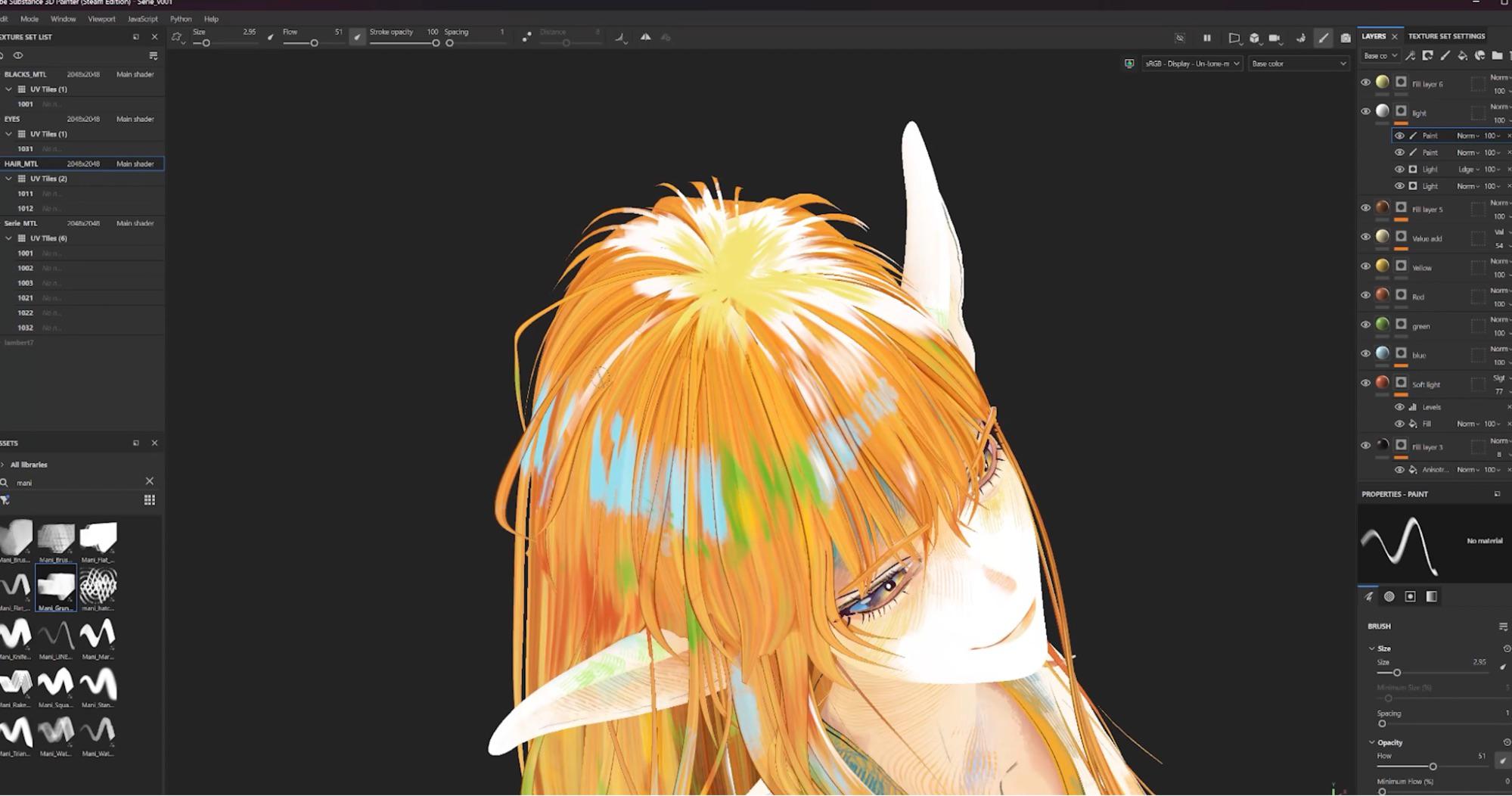Image resolution: width=1512 pixels, height=796 pixels.
Task: Open camera settings icon in viewport toolbar
Action: (1275, 38)
